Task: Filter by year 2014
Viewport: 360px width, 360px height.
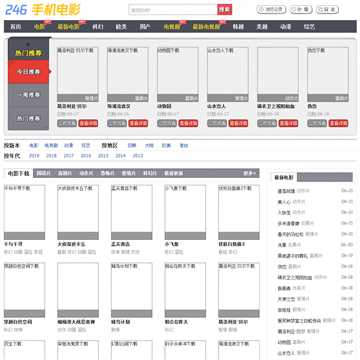Action: pos(121,156)
